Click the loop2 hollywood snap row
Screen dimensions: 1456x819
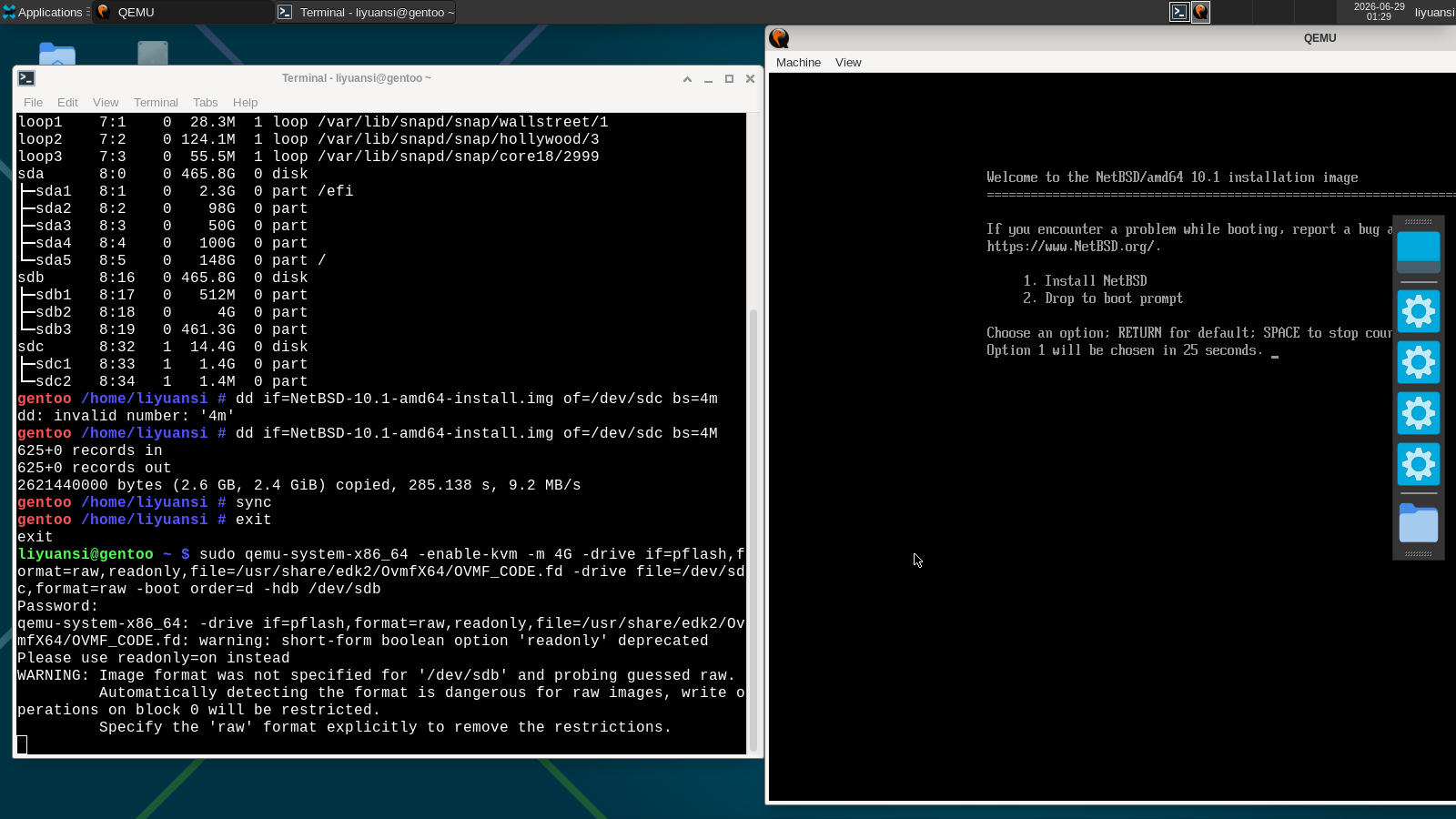pos(308,139)
